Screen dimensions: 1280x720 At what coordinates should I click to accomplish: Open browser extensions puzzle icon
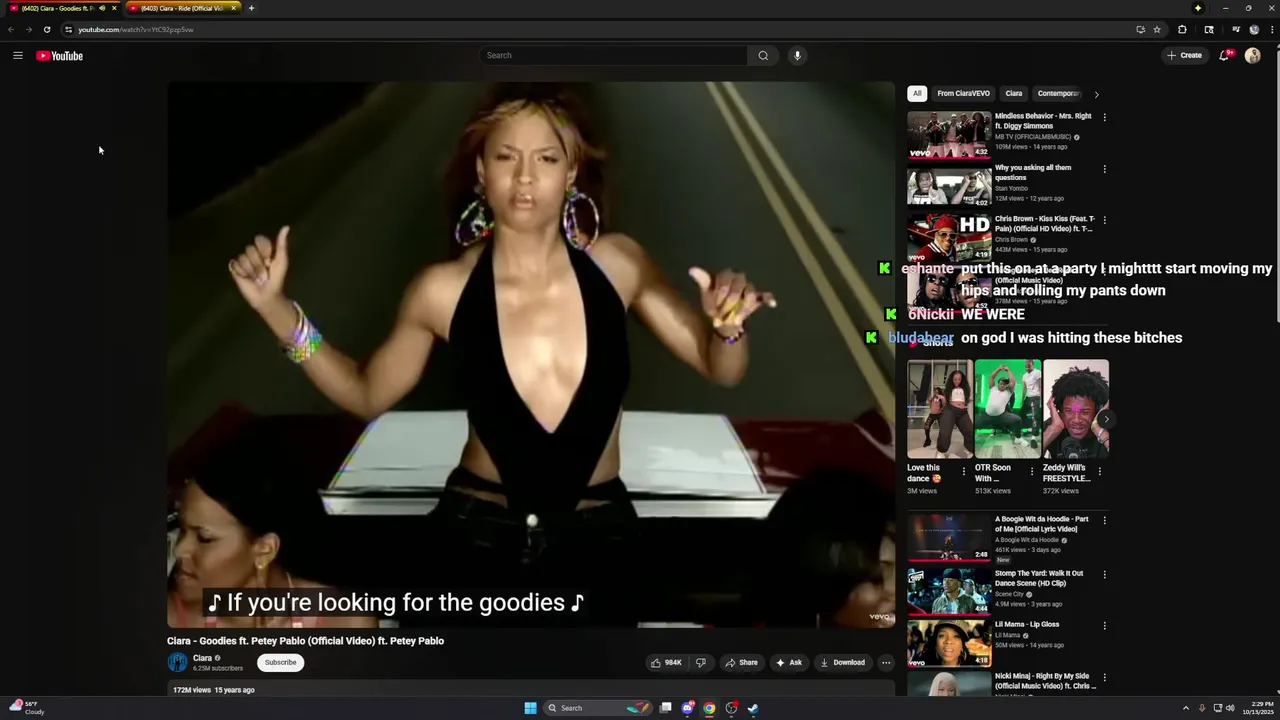(x=1182, y=30)
